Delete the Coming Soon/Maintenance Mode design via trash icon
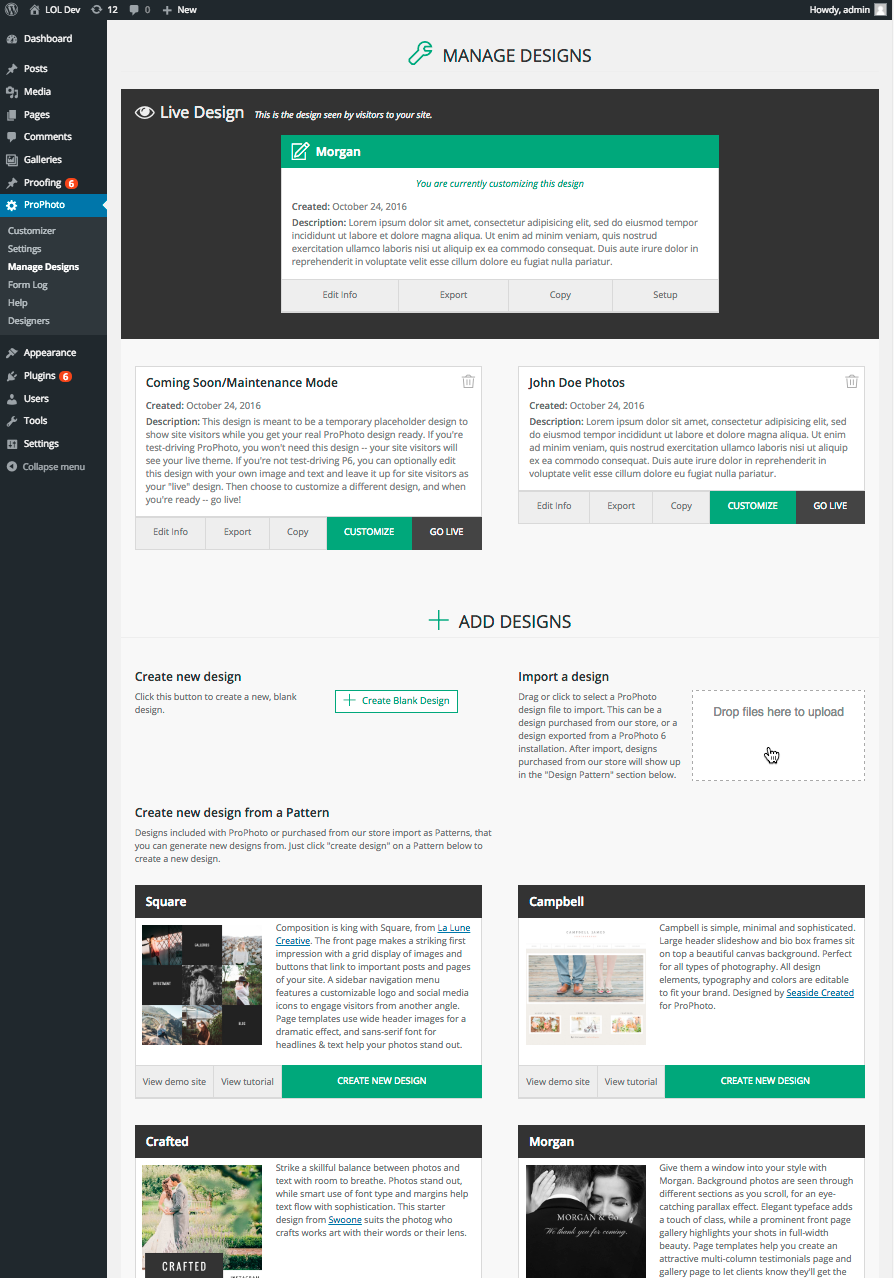 coord(468,381)
